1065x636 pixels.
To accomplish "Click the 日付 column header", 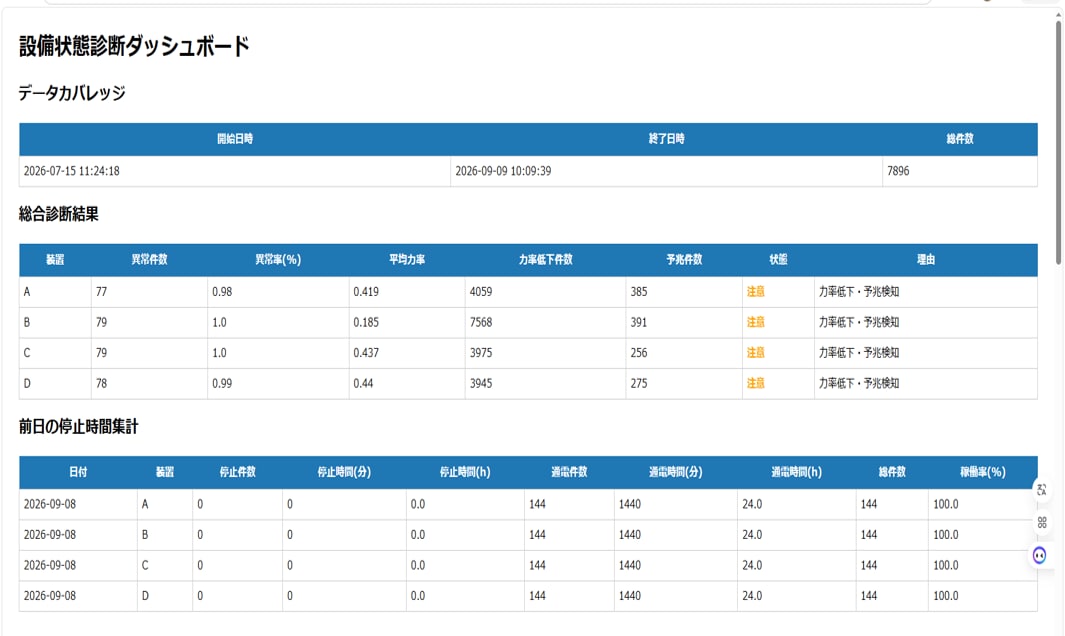I will coord(78,472).
